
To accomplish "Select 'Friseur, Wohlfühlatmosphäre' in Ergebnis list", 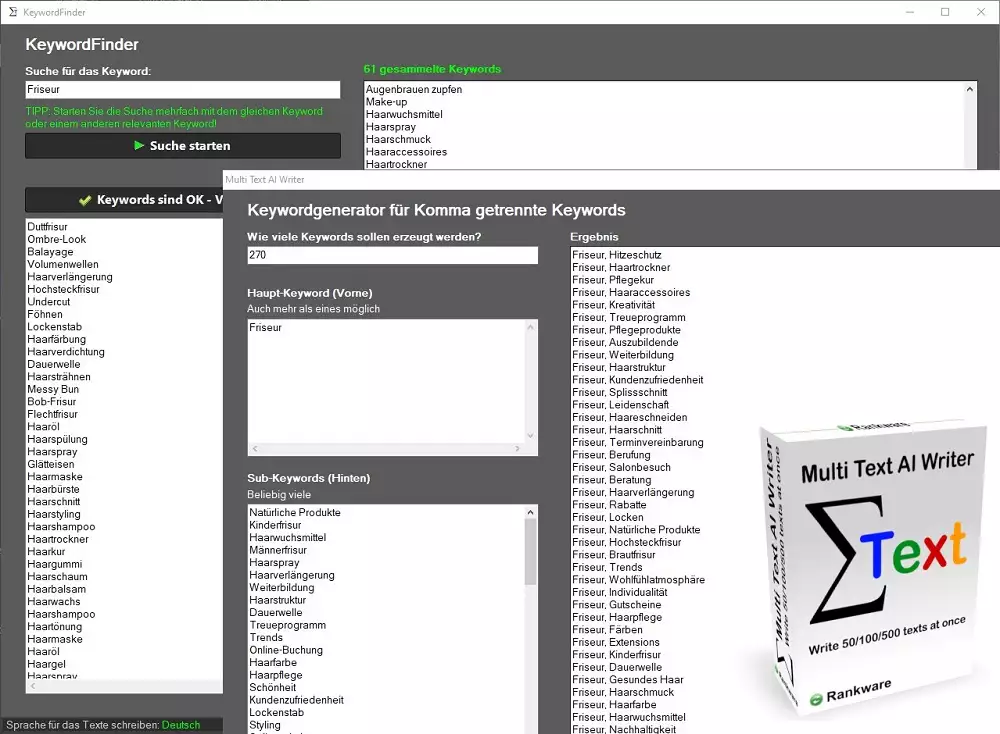I will coord(638,580).
